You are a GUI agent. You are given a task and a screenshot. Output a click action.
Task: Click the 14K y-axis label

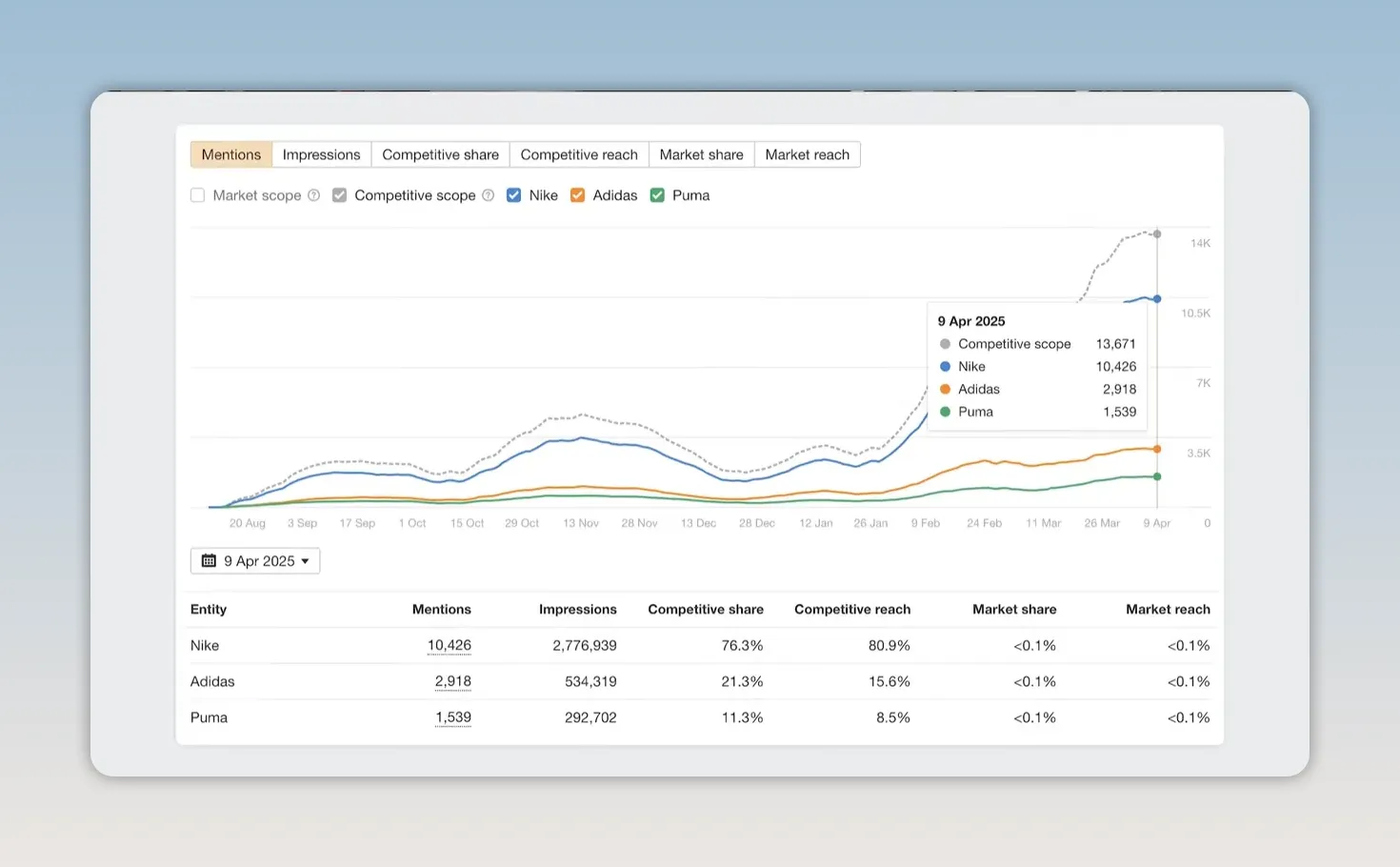point(1200,243)
